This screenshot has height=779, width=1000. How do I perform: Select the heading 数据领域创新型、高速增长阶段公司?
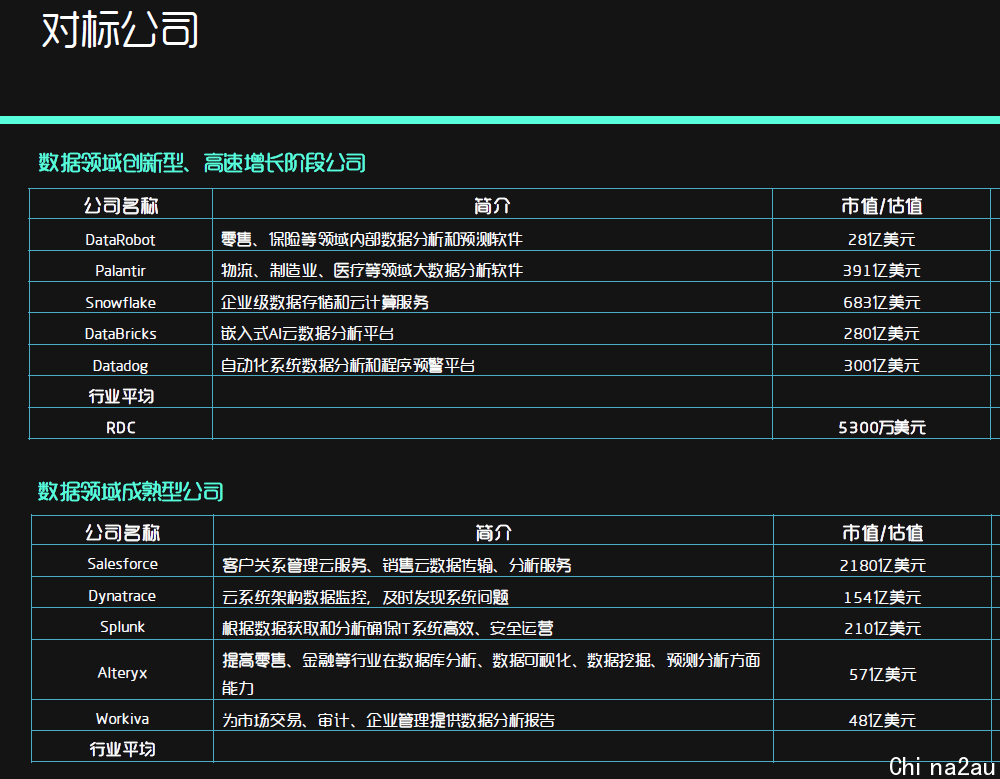(202, 163)
